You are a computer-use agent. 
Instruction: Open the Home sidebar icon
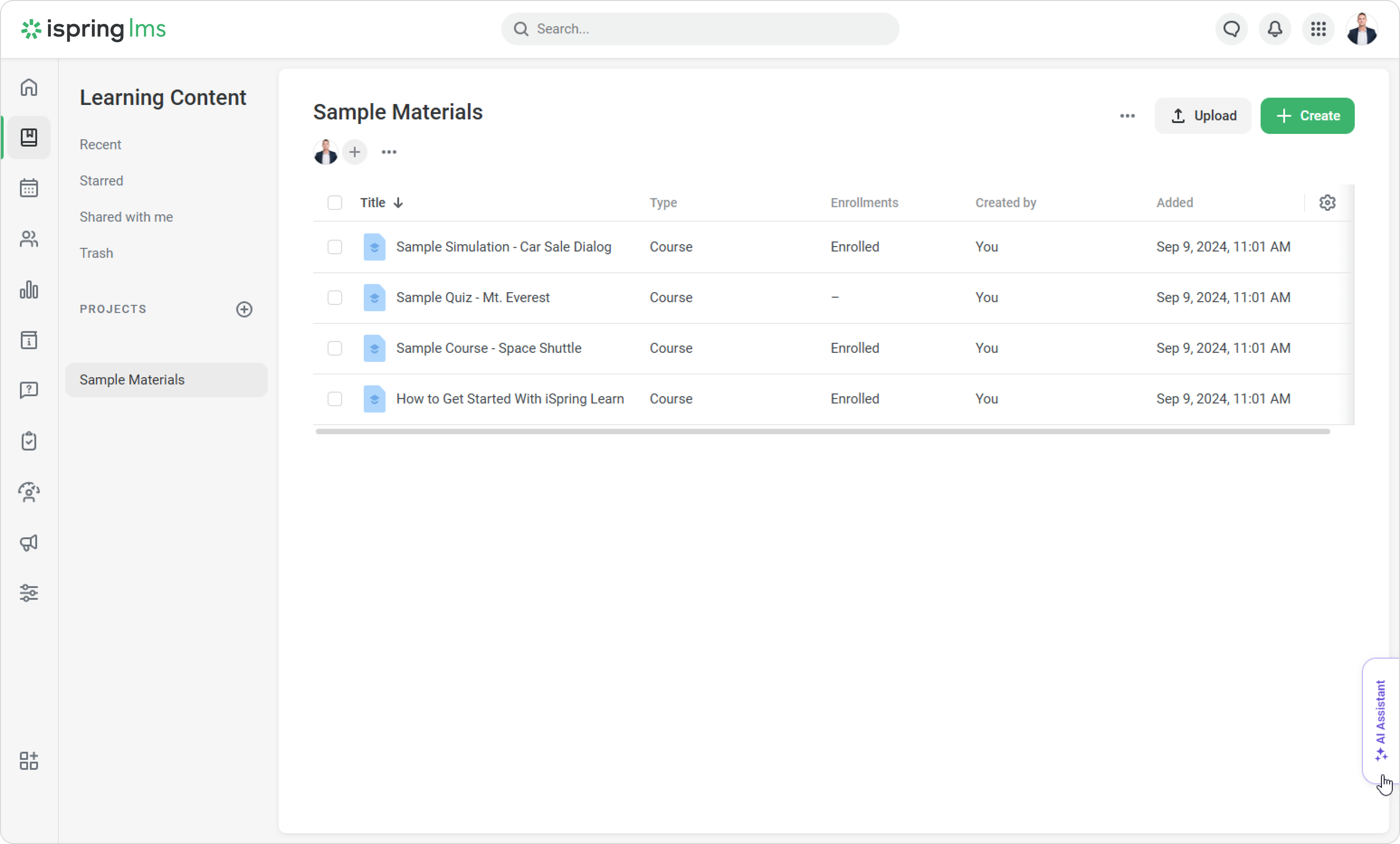[x=29, y=87]
